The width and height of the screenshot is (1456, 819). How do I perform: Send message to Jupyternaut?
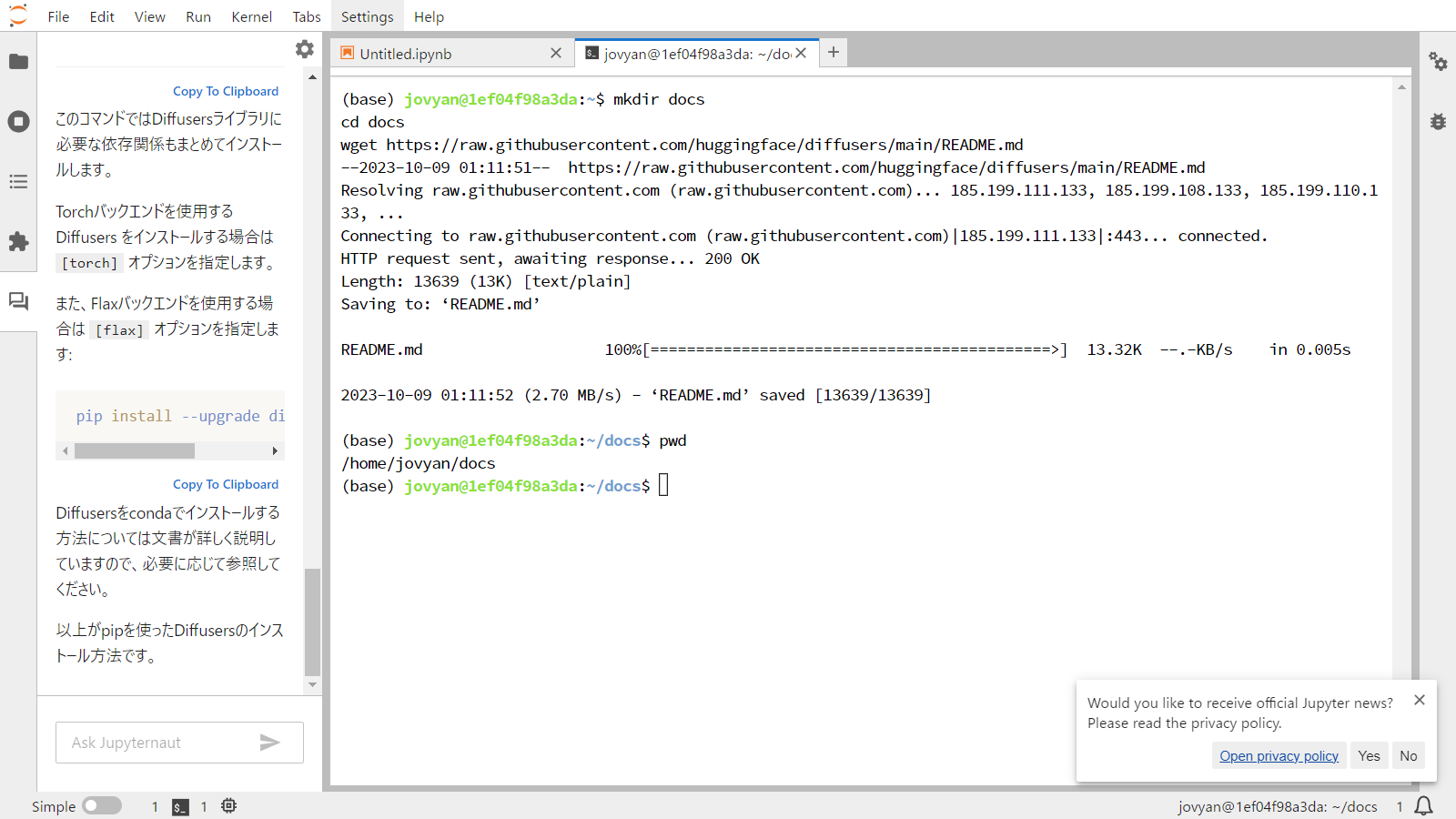click(269, 743)
